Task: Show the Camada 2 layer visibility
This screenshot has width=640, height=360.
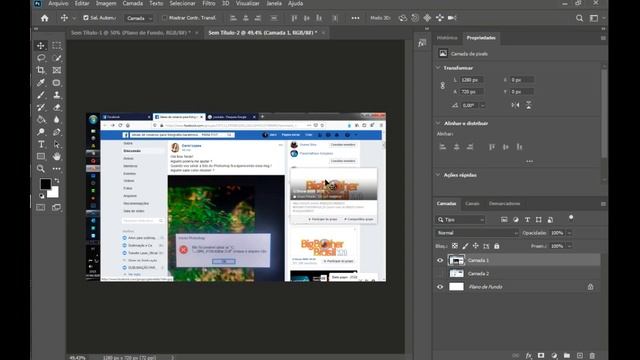Action: point(440,273)
